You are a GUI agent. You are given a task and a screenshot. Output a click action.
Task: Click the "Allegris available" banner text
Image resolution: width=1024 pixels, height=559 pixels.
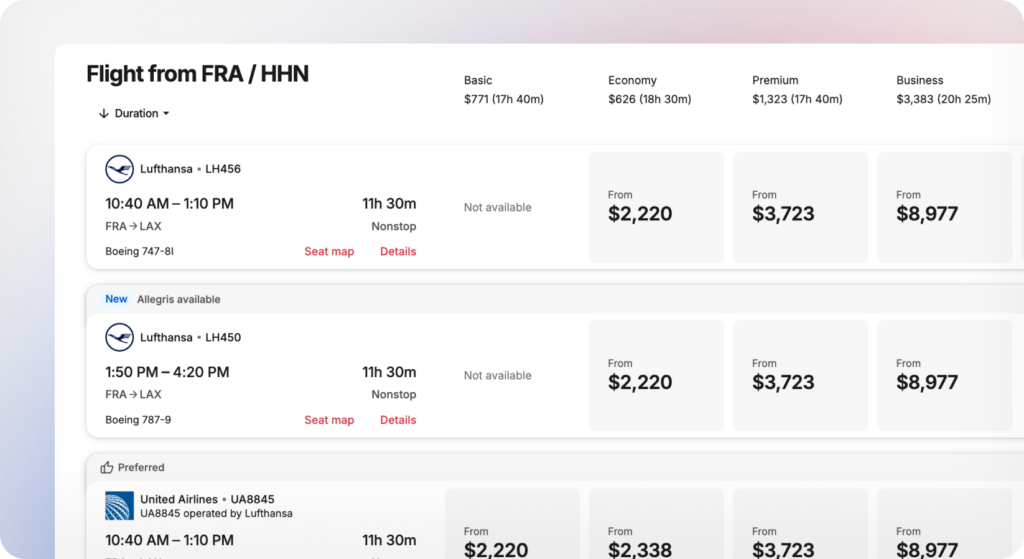coord(178,300)
